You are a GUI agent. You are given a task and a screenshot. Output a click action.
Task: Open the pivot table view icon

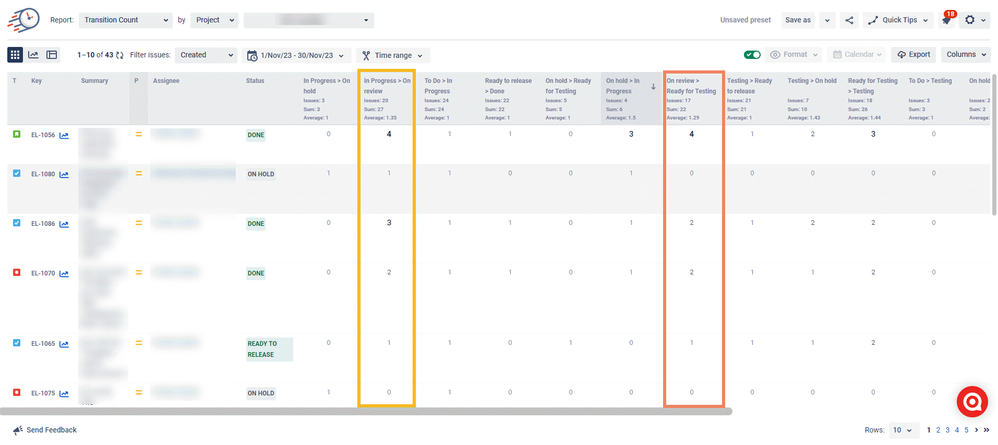[x=52, y=55]
